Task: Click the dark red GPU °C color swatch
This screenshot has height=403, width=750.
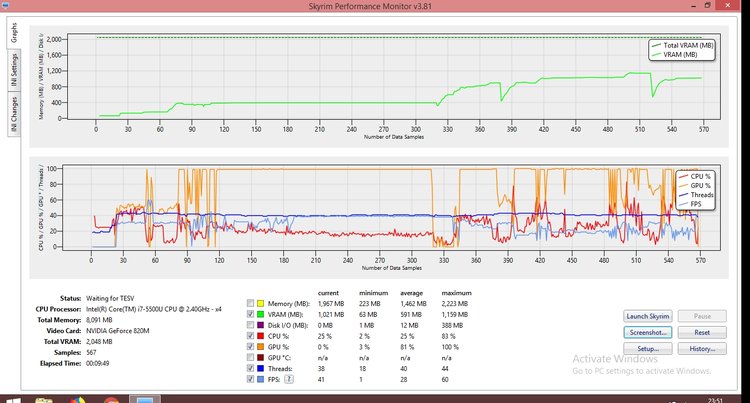Action: (260, 358)
